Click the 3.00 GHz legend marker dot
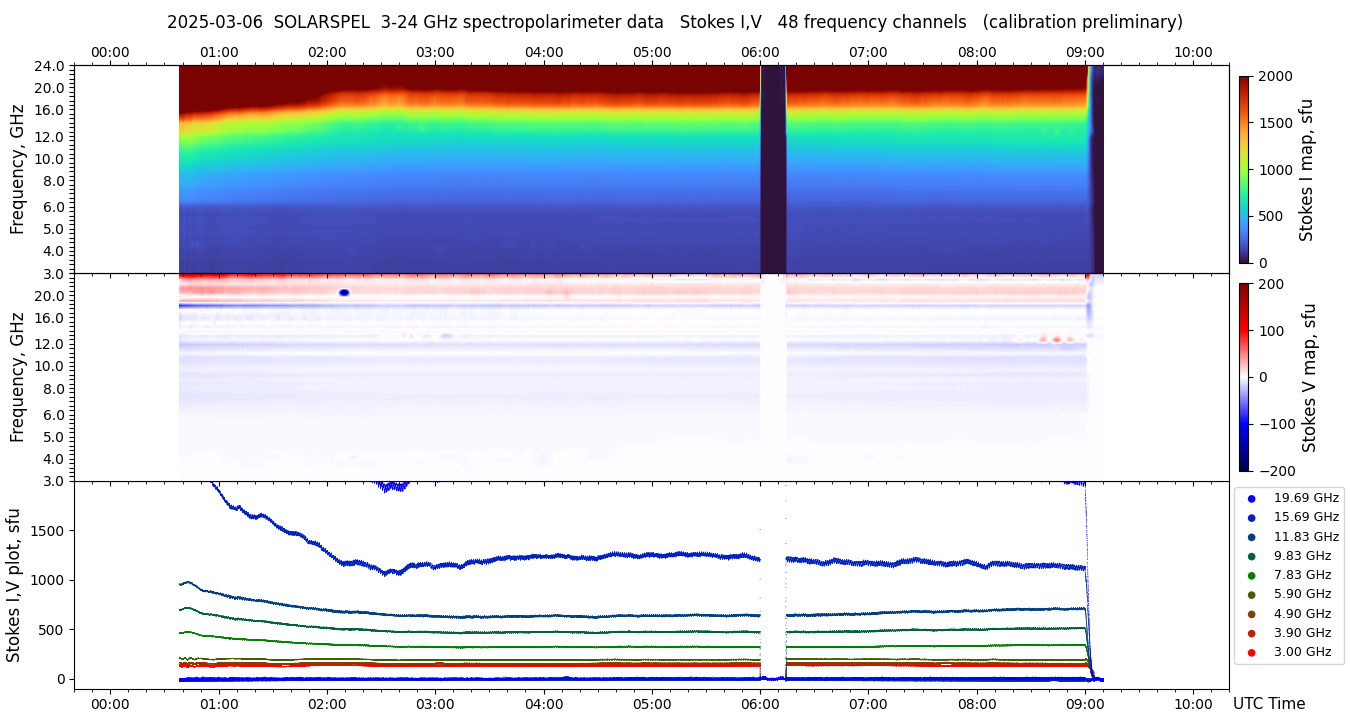 (1251, 653)
